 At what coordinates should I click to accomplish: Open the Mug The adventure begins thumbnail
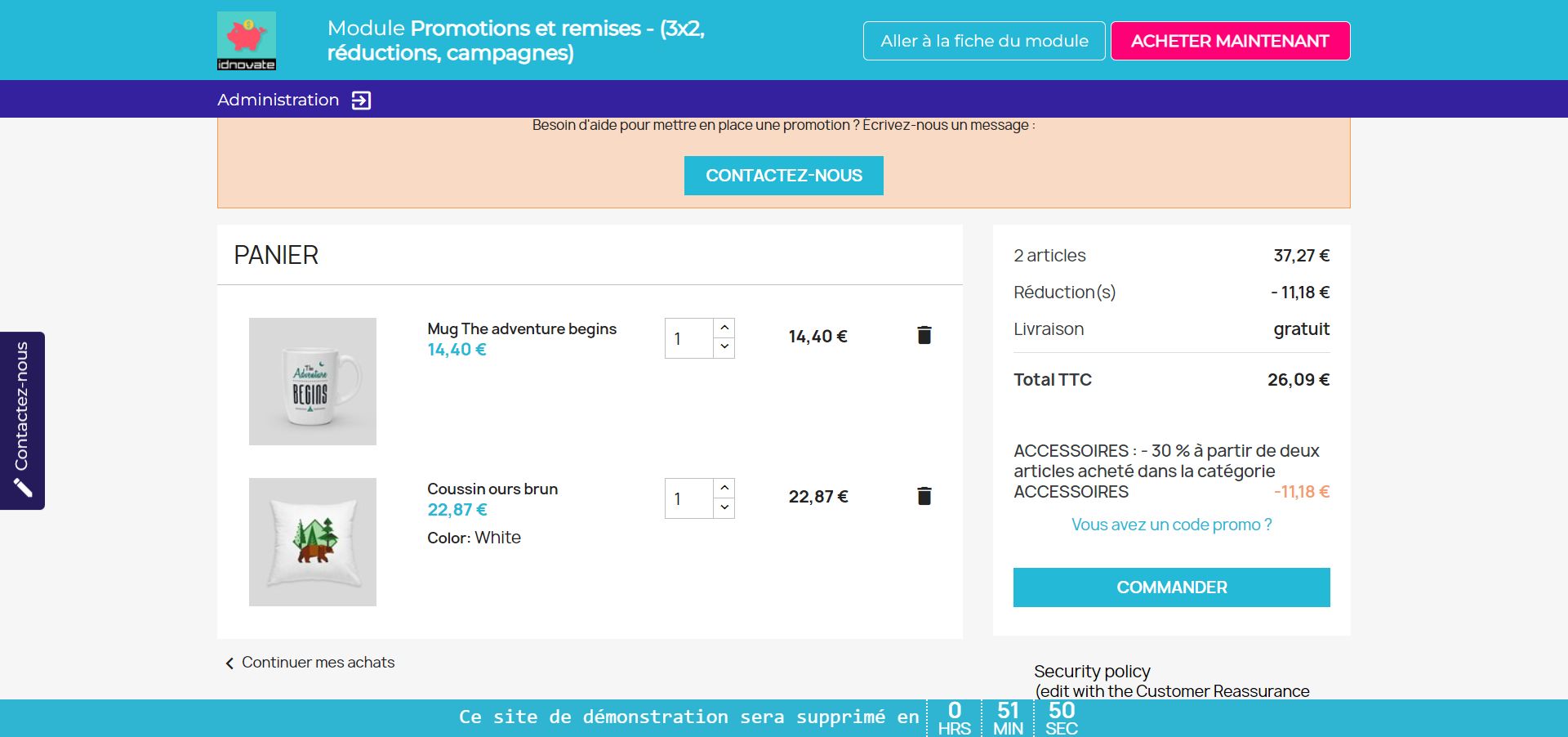313,382
